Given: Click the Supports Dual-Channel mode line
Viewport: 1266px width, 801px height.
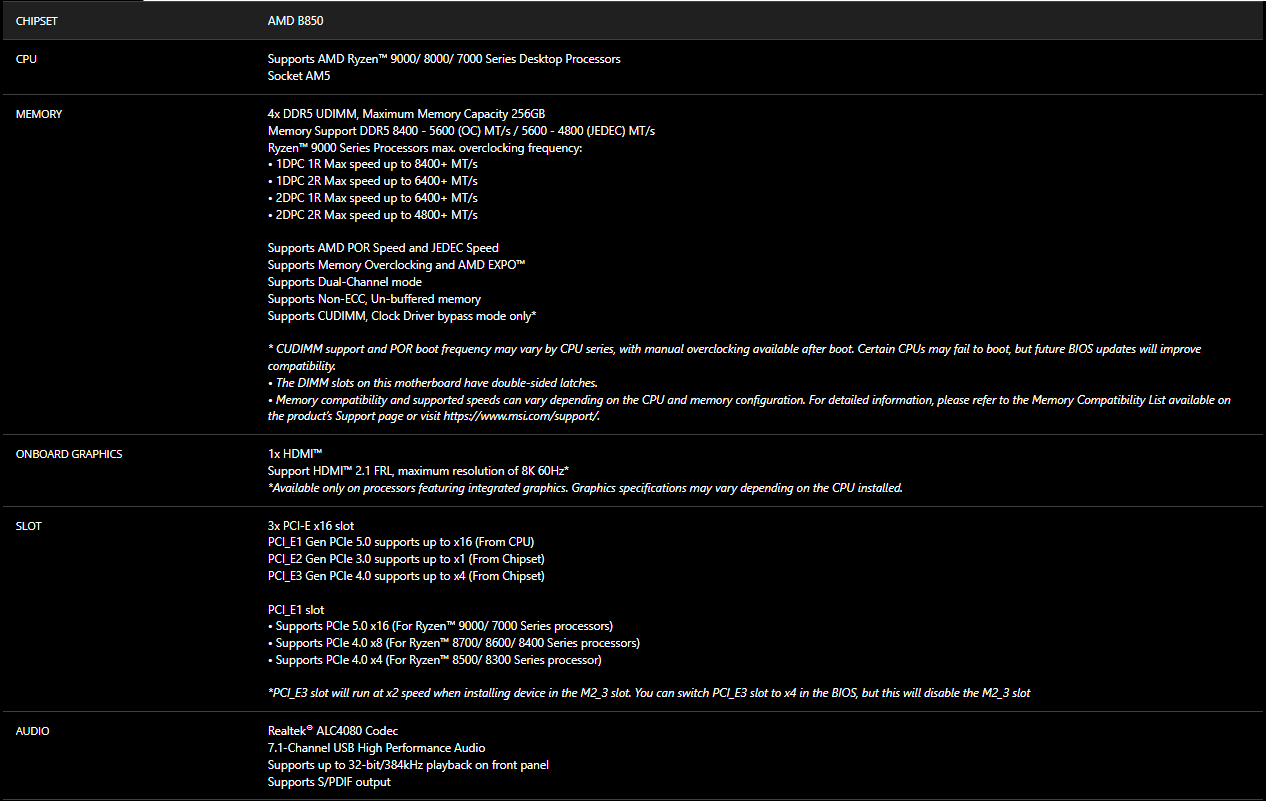Looking at the screenshot, I should click(345, 282).
